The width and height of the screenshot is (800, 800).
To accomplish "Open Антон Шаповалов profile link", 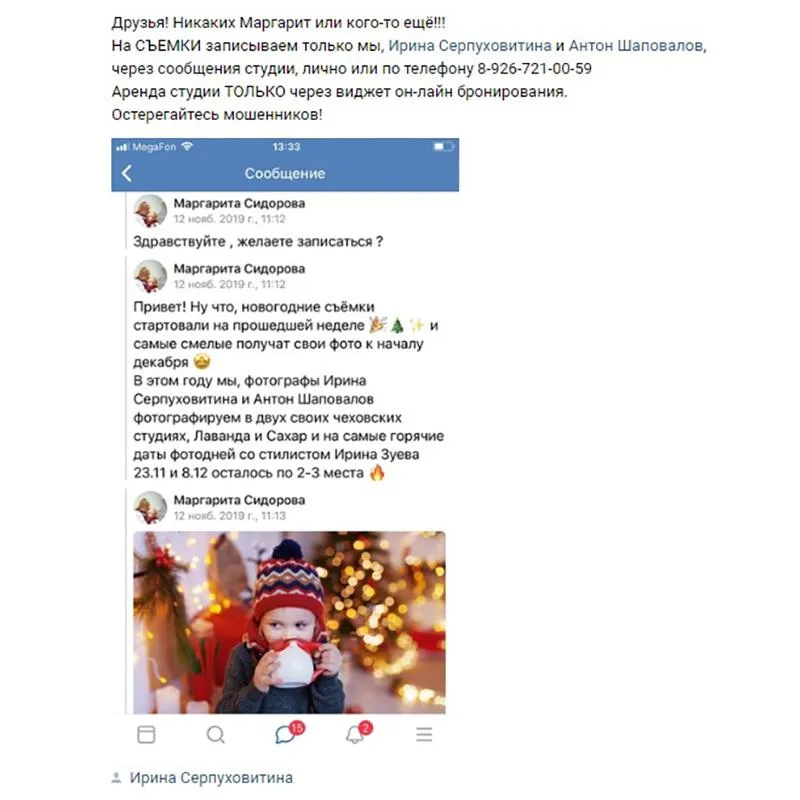I will pos(637,46).
